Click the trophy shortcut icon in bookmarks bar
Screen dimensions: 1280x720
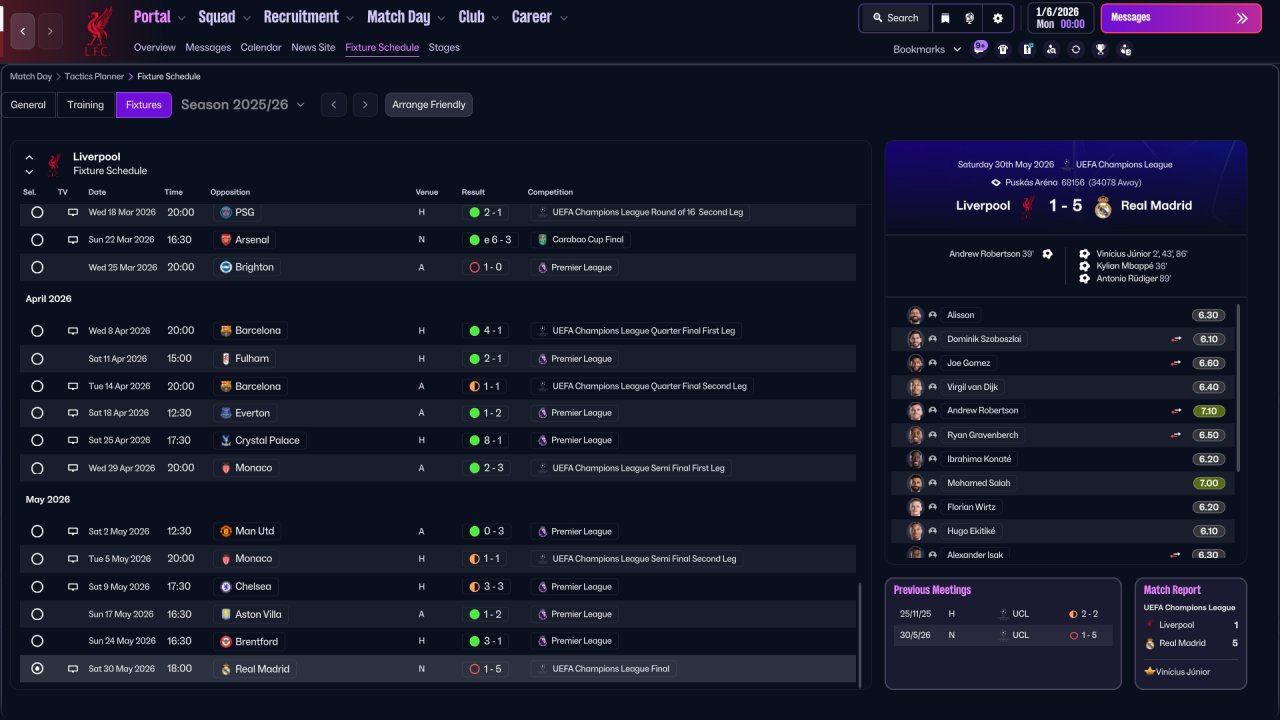click(1100, 49)
